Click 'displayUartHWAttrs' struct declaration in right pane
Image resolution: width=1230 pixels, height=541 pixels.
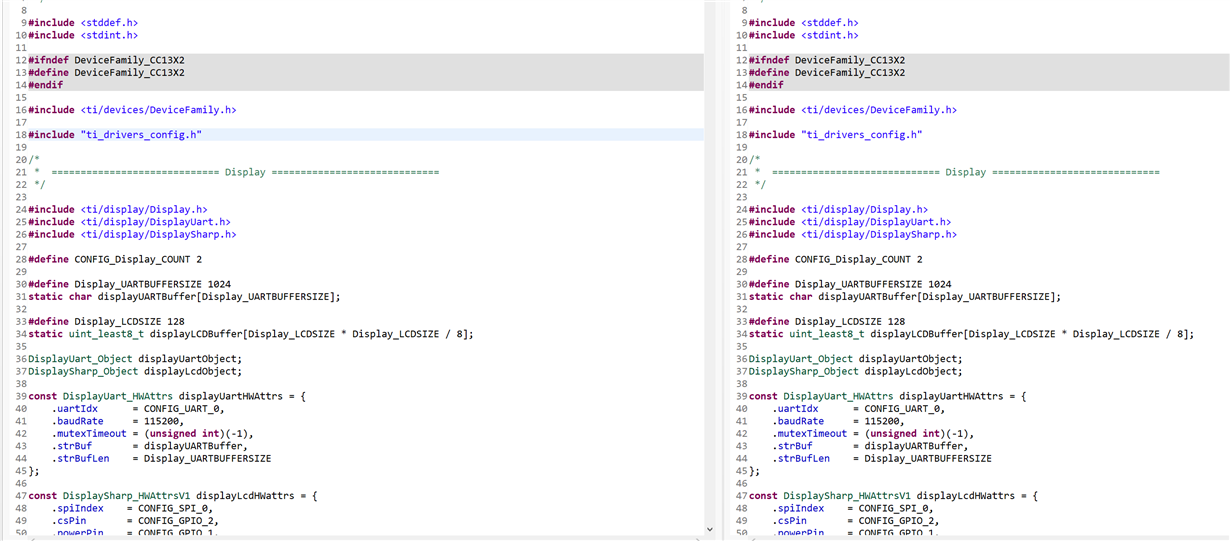887,397
